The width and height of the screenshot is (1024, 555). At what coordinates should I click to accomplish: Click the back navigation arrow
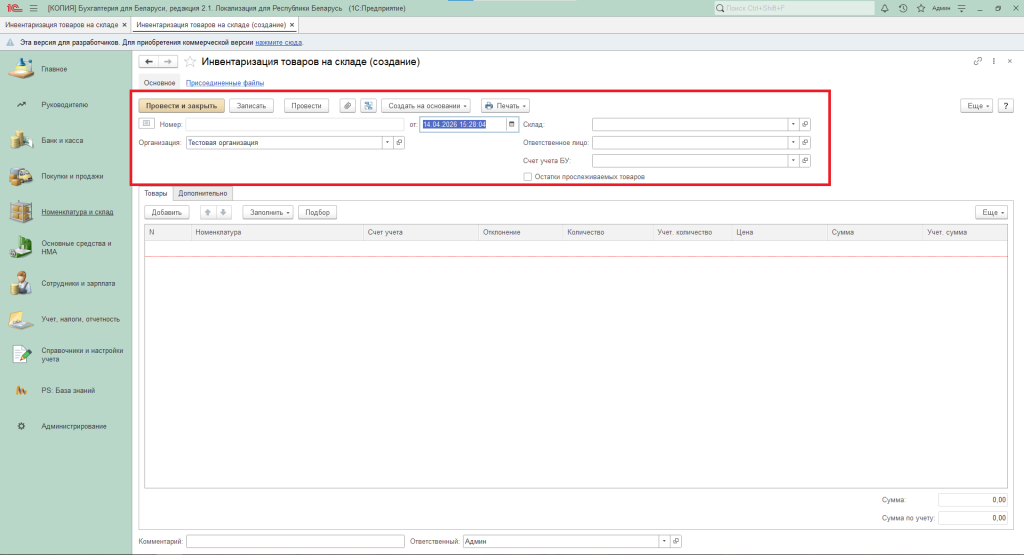[149, 62]
